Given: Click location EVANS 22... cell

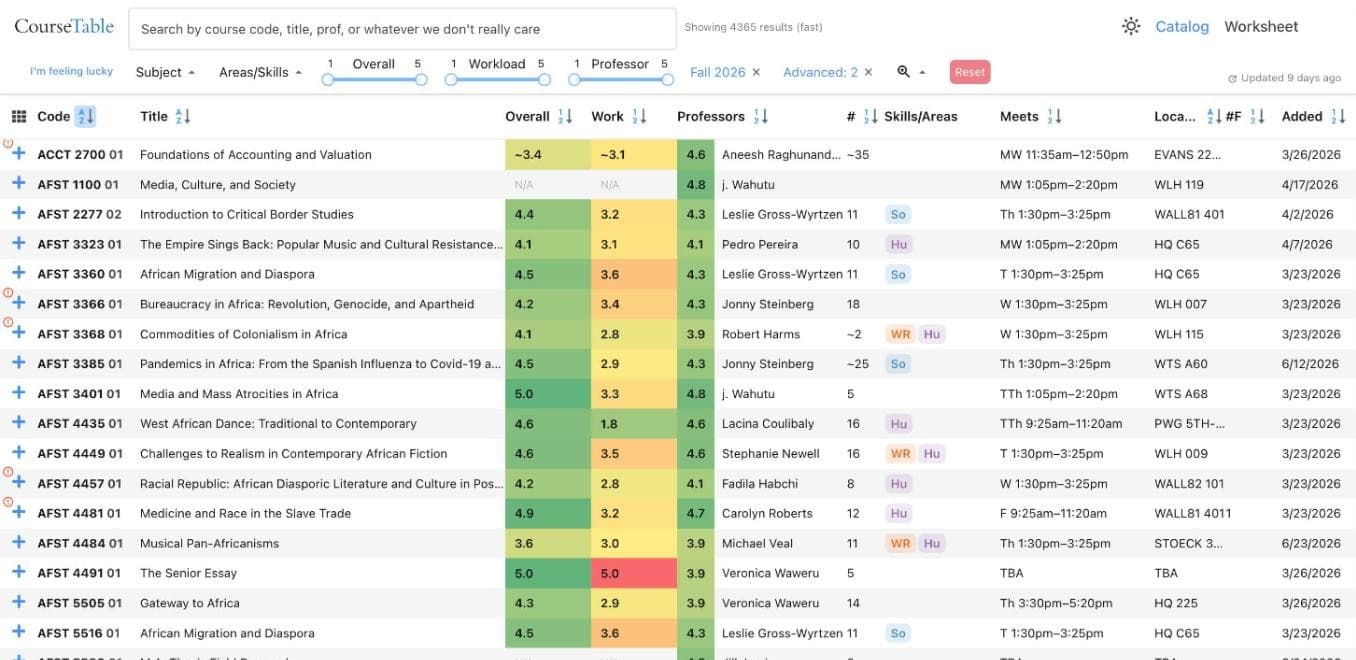Looking at the screenshot, I should point(1188,154).
